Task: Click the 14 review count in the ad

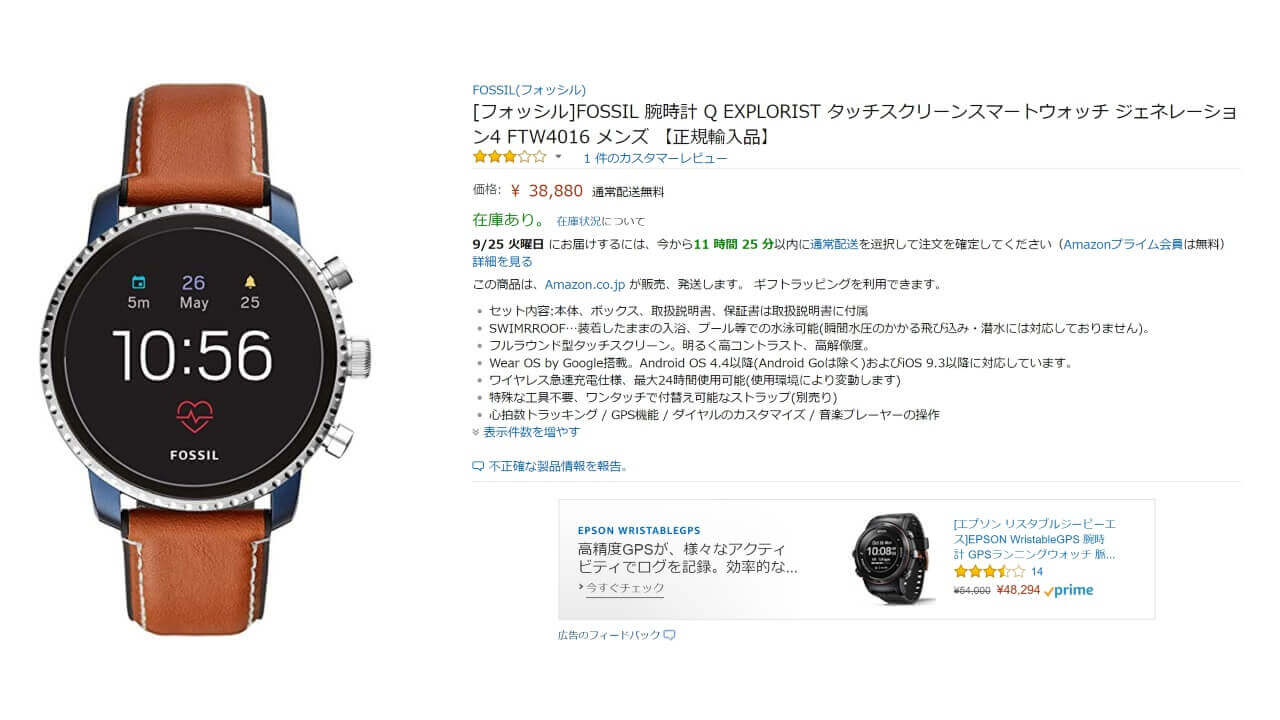Action: pyautogui.click(x=1037, y=572)
